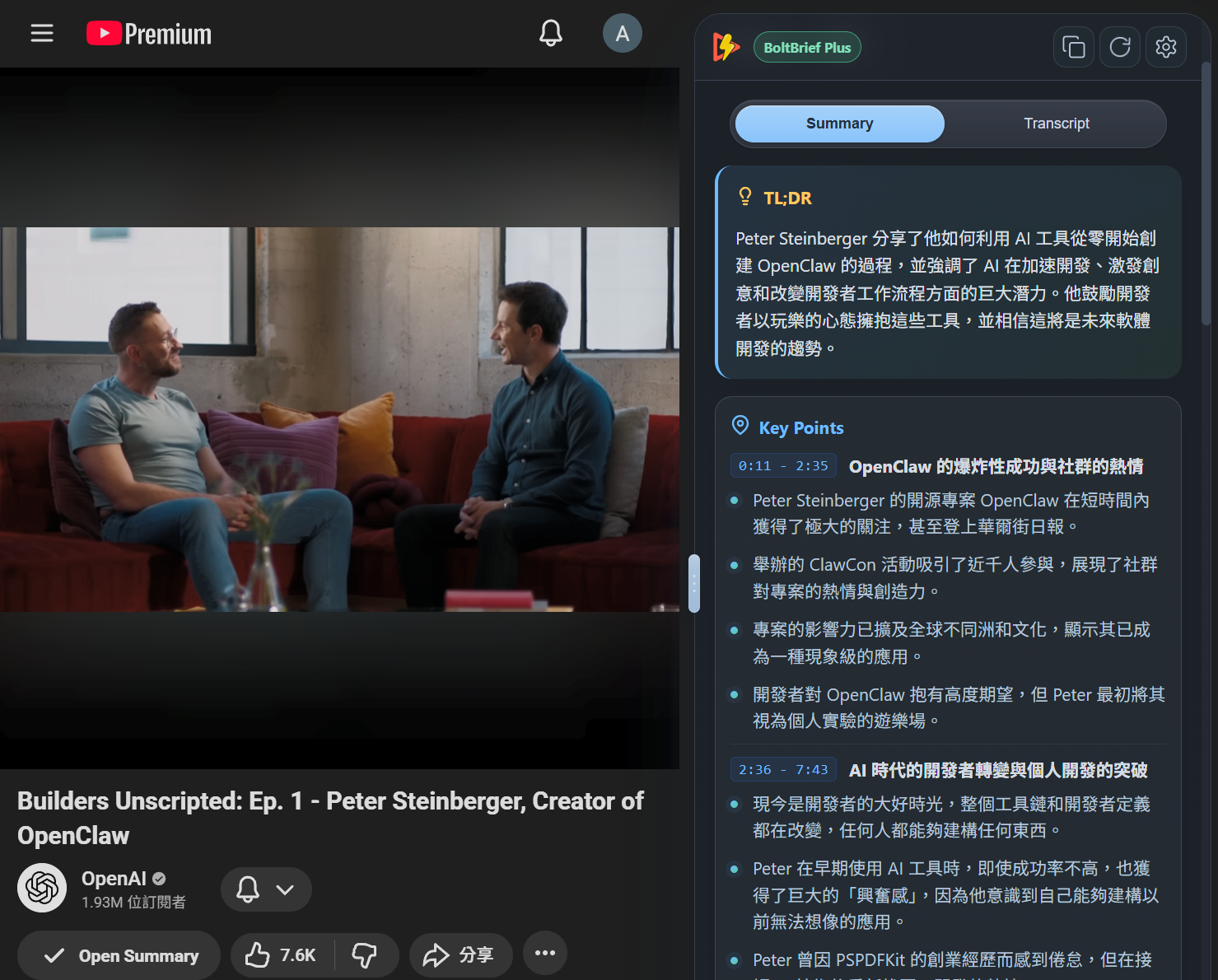The width and height of the screenshot is (1218, 980).
Task: Click the BoltBrief panel scrollbar
Action: pyautogui.click(x=1206, y=194)
